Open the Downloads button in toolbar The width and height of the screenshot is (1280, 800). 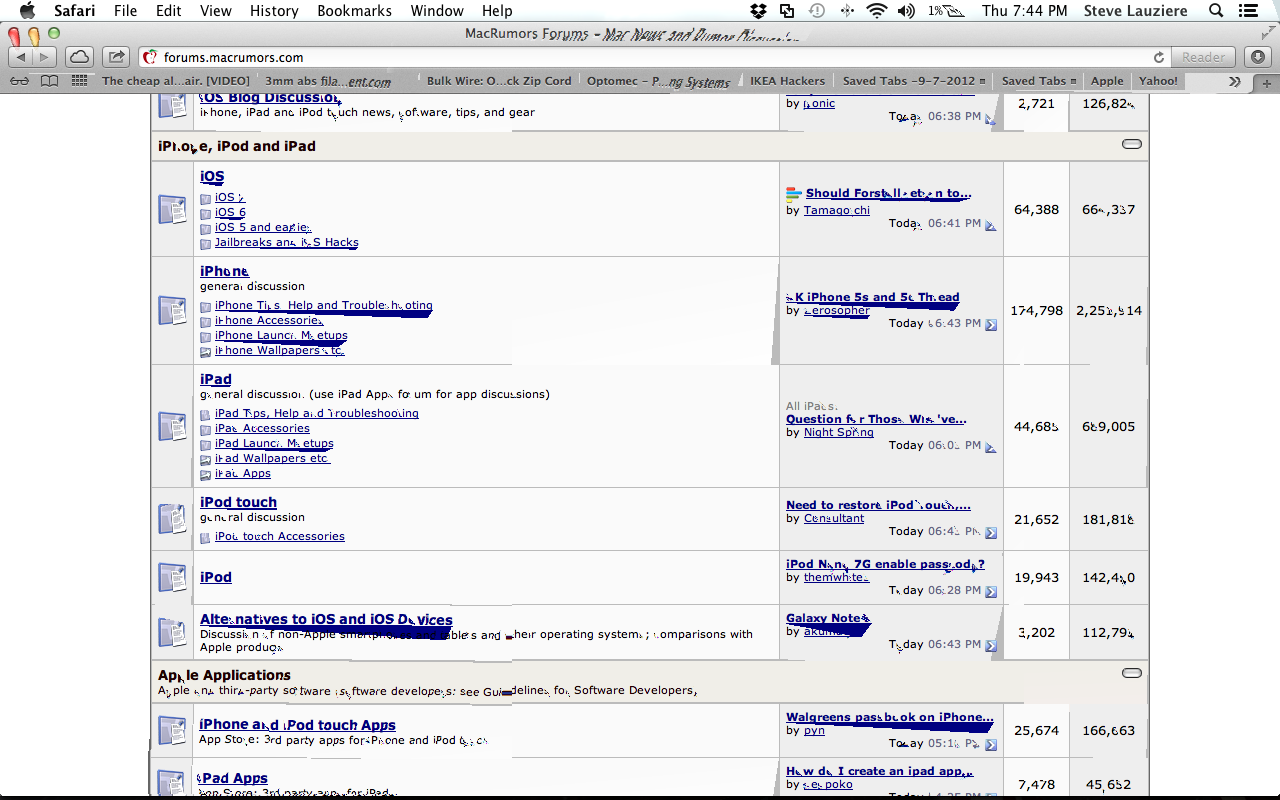pyautogui.click(x=1258, y=57)
